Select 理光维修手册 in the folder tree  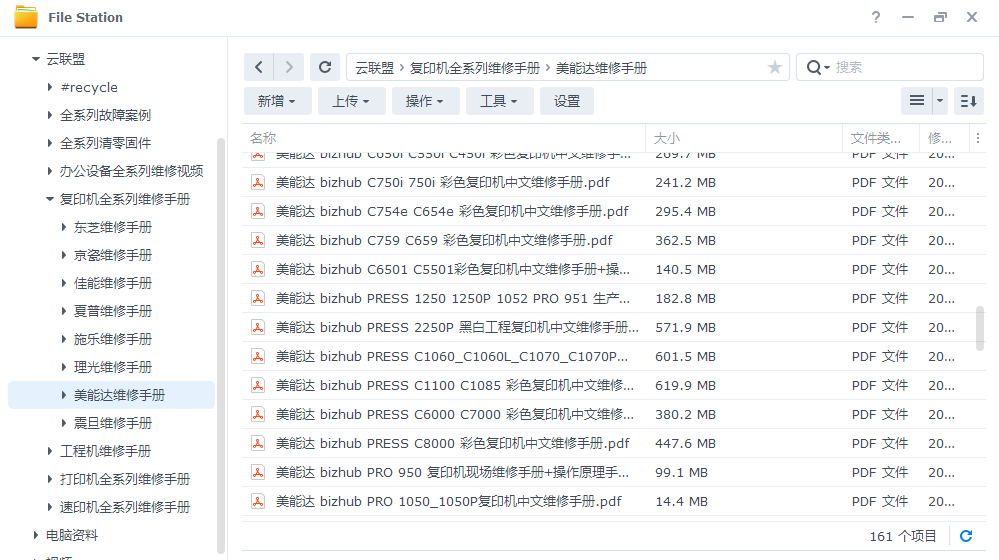point(113,368)
